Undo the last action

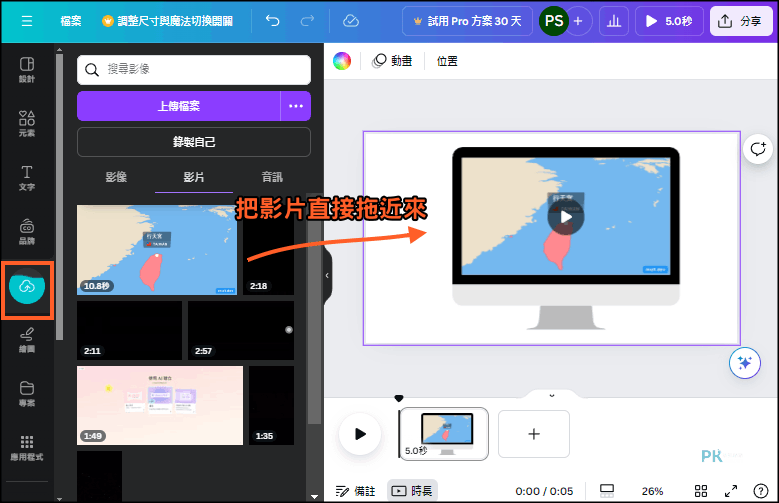pos(272,21)
